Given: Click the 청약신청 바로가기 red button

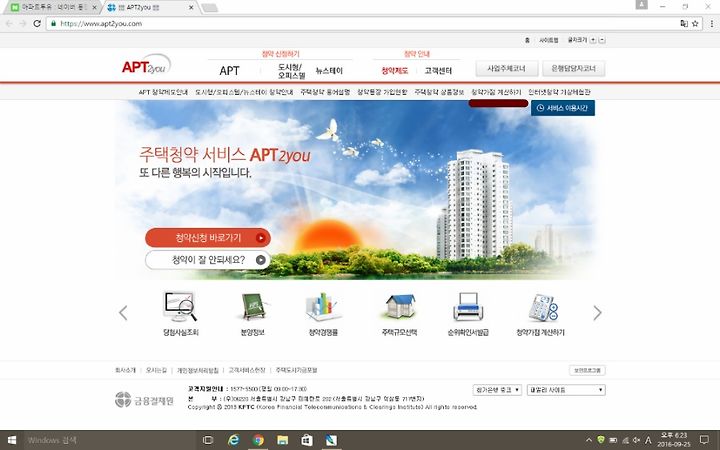Looking at the screenshot, I should pos(208,238).
